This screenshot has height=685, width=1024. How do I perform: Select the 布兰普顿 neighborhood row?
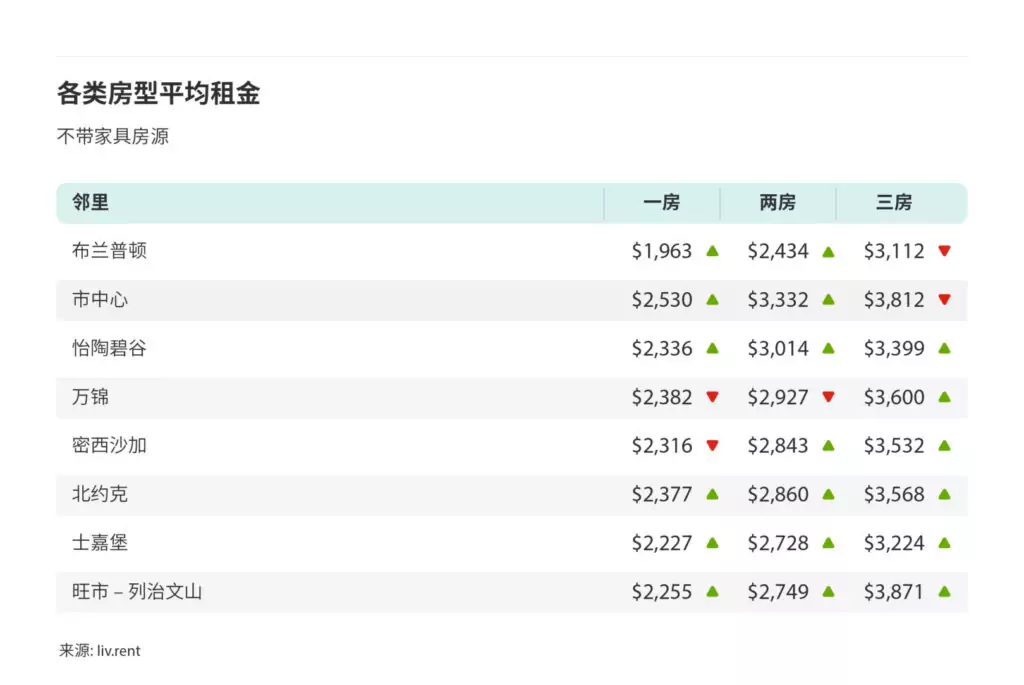[511, 251]
